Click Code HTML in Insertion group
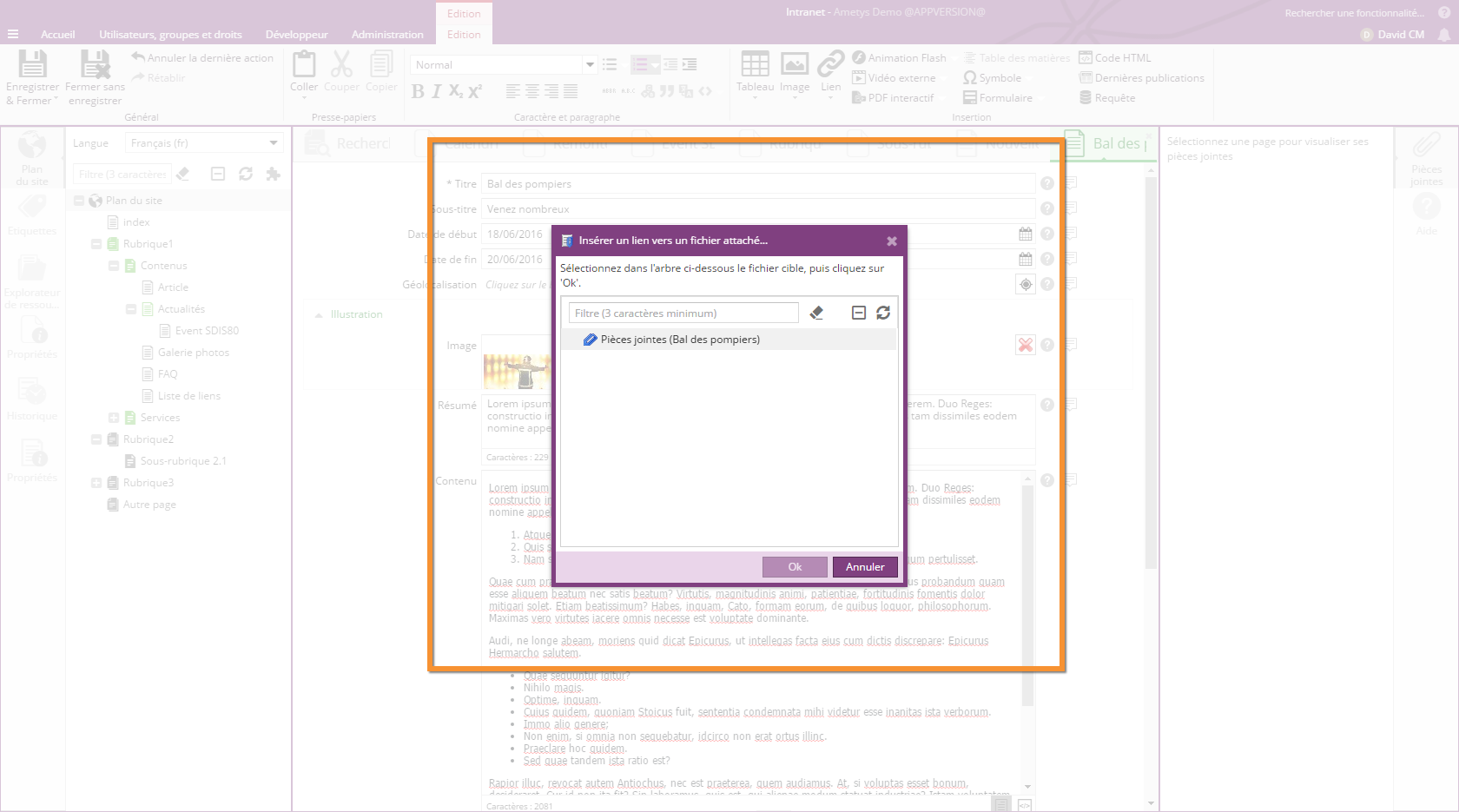This screenshot has width=1459, height=812. point(1115,57)
